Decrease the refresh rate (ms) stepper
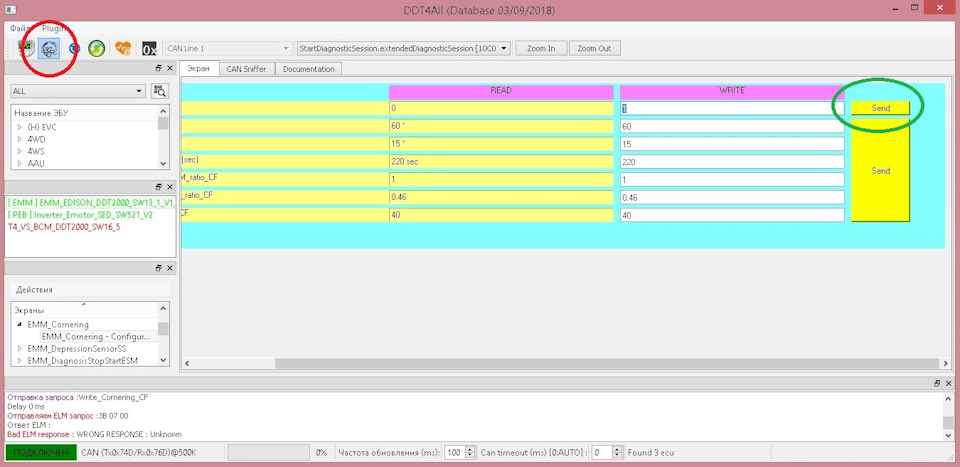 (470, 456)
